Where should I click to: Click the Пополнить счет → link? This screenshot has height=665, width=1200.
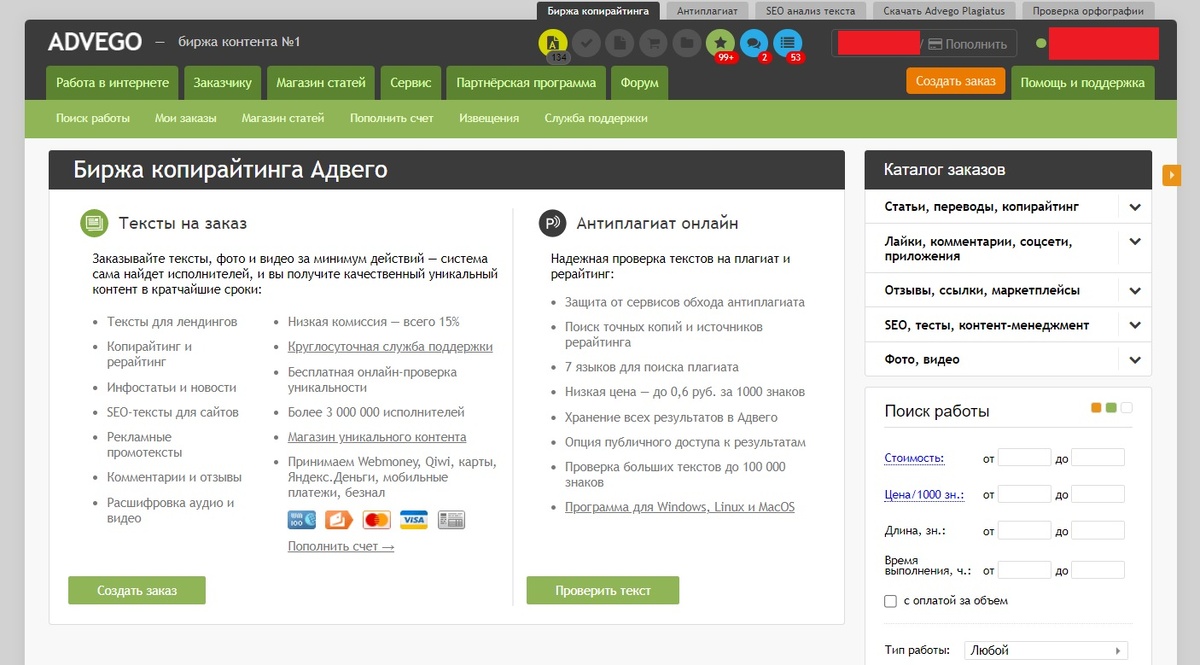tap(341, 546)
